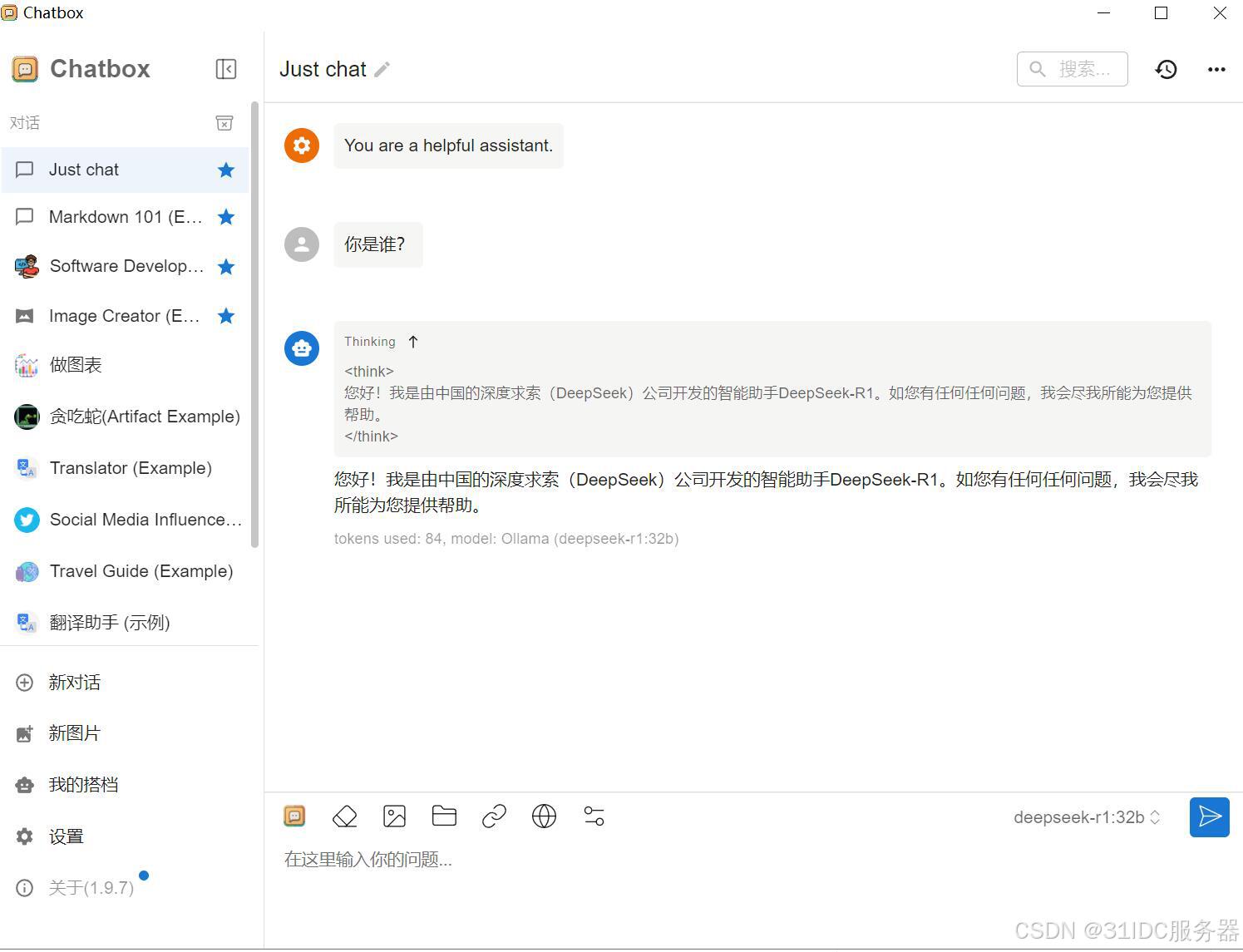This screenshot has height=952, width=1243.
Task: Click the tokens used model info line
Action: 506,539
